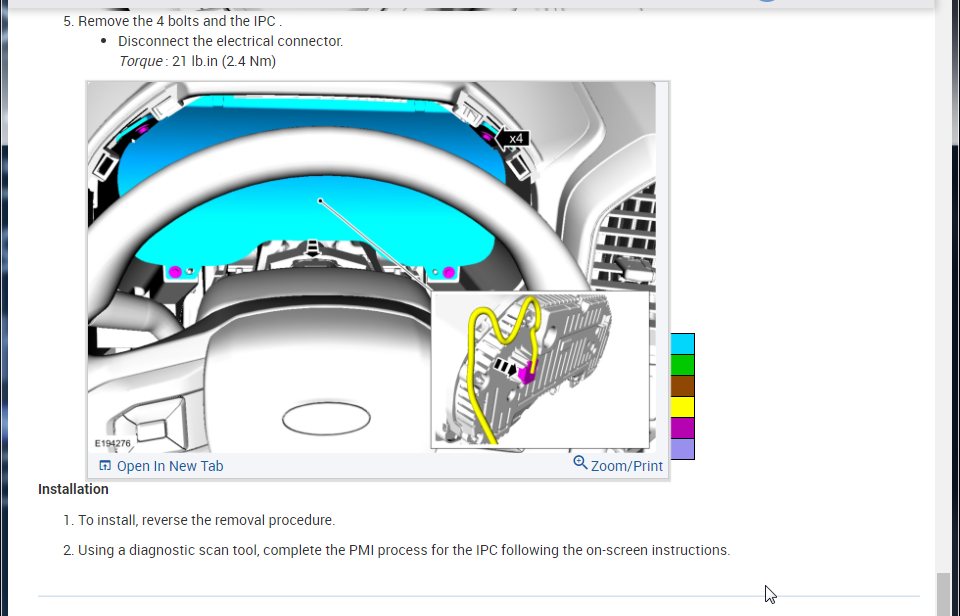
Task: Select the yellow color swatch
Action: coord(683,407)
